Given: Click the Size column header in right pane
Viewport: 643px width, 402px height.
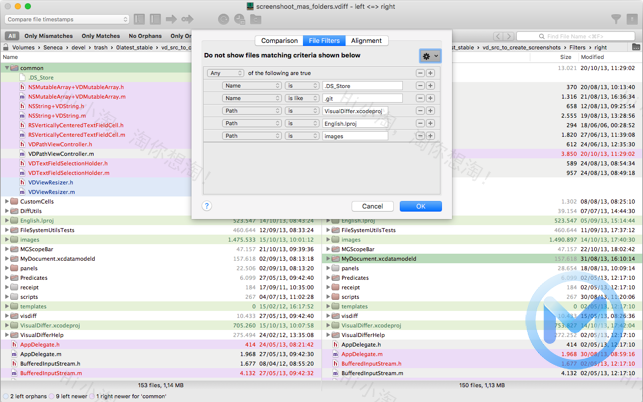Looking at the screenshot, I should (x=565, y=57).
